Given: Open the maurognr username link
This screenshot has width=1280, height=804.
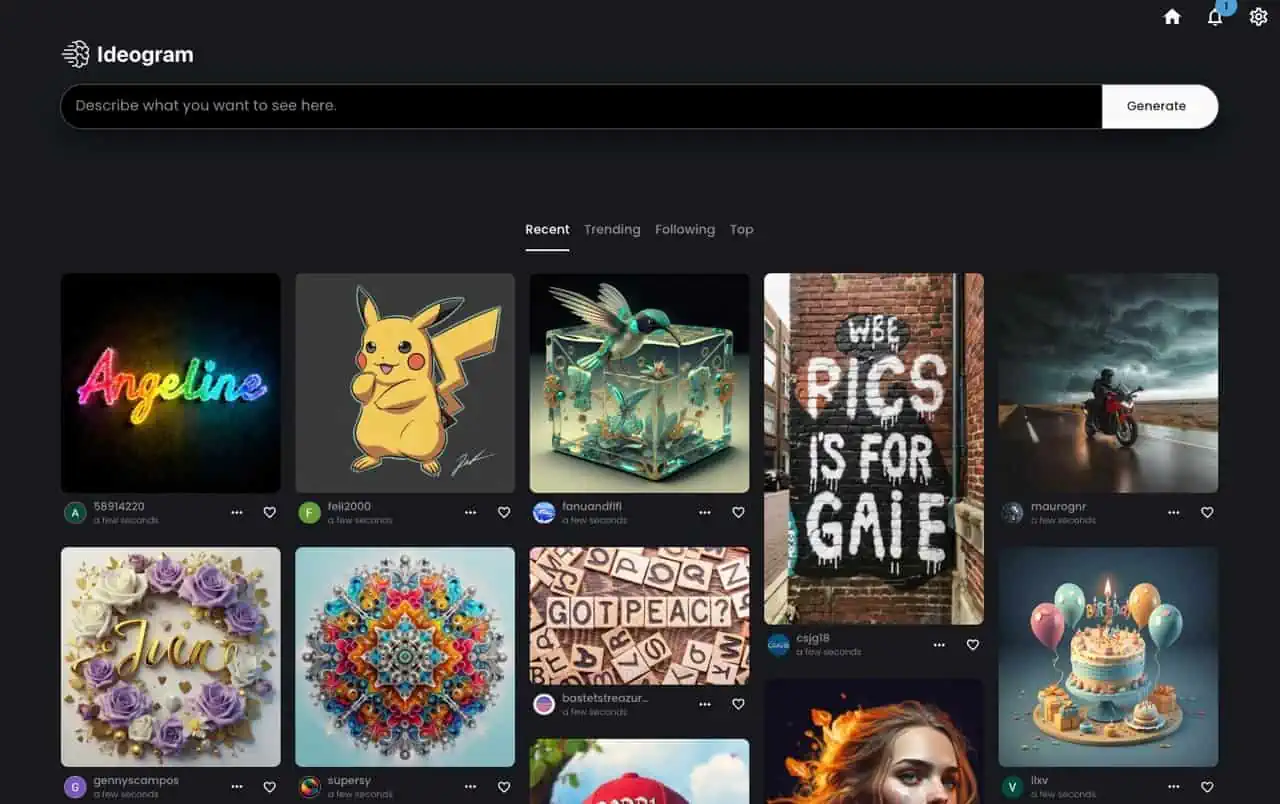Looking at the screenshot, I should (1058, 507).
